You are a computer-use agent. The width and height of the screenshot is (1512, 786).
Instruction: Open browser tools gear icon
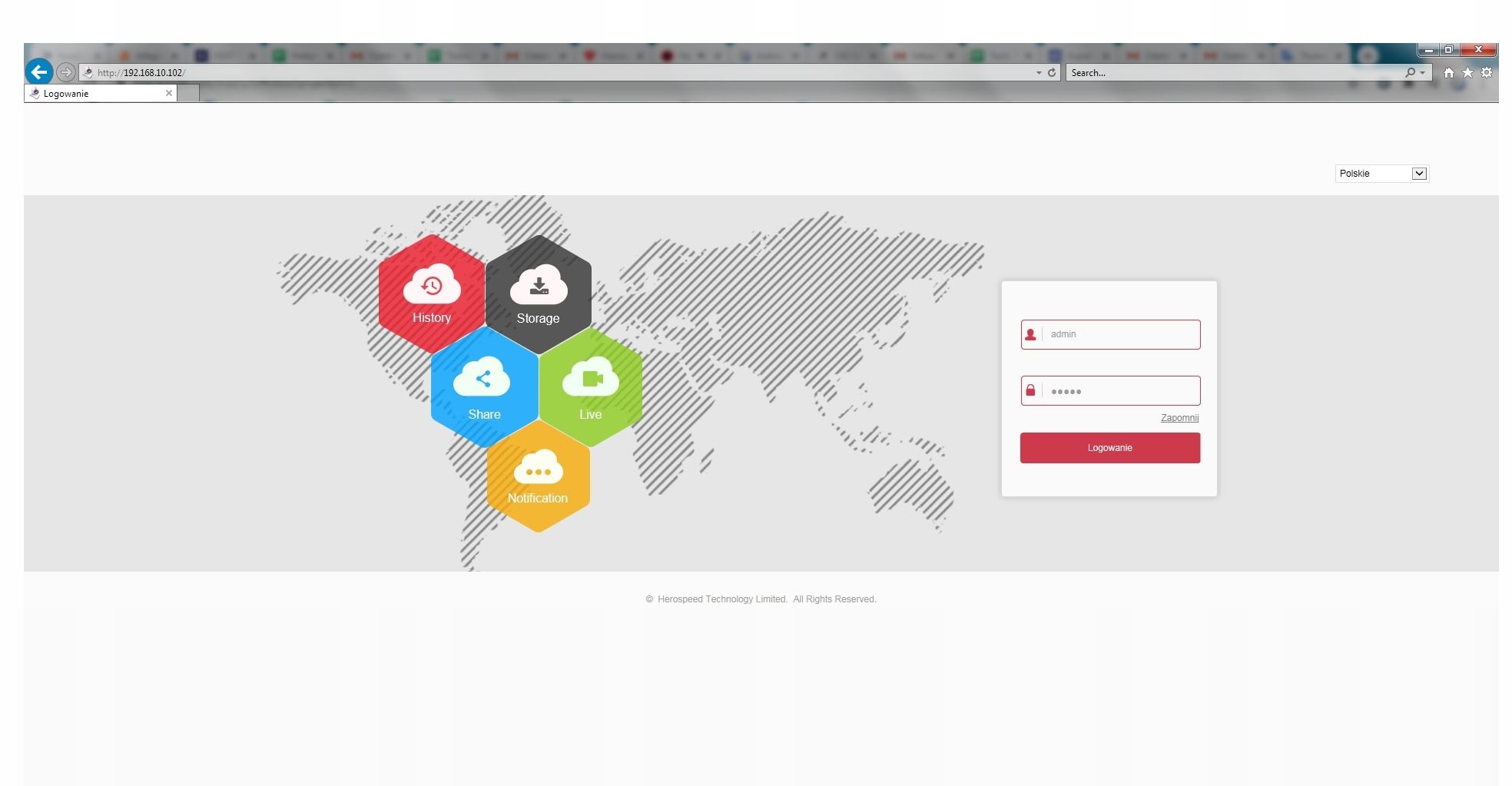(x=1487, y=72)
